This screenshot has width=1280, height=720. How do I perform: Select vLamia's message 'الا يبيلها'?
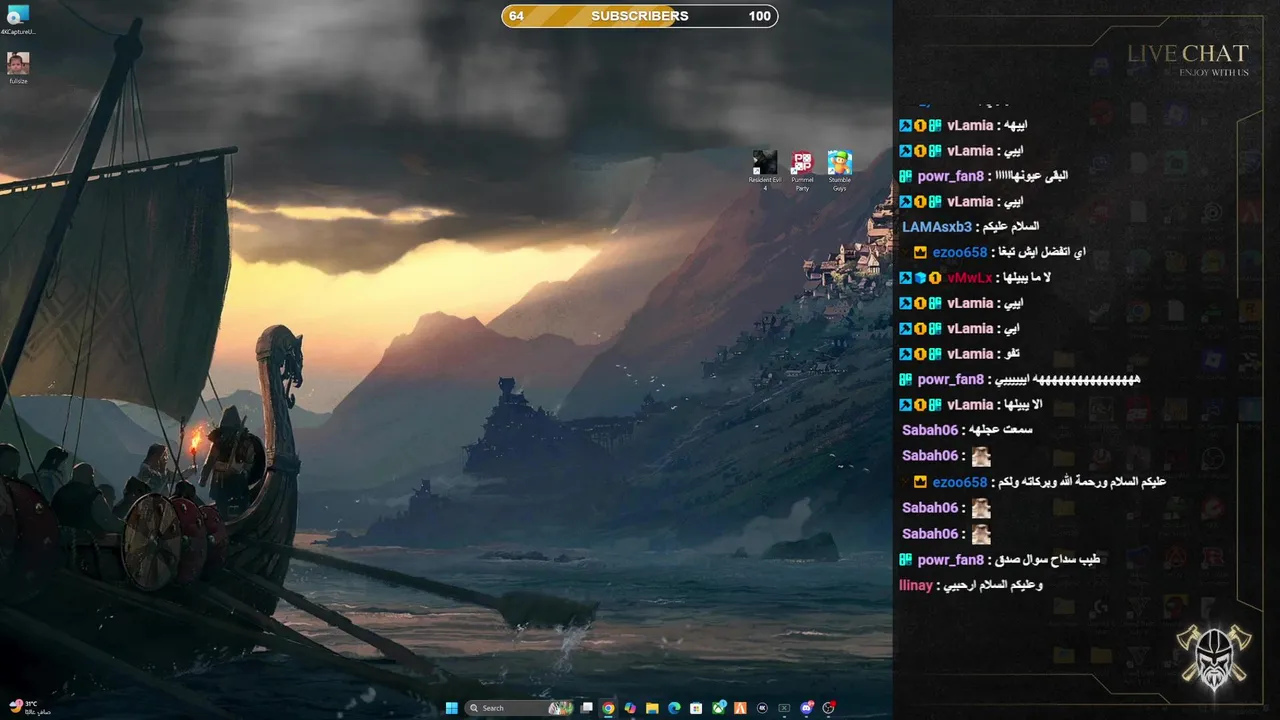coord(970,405)
